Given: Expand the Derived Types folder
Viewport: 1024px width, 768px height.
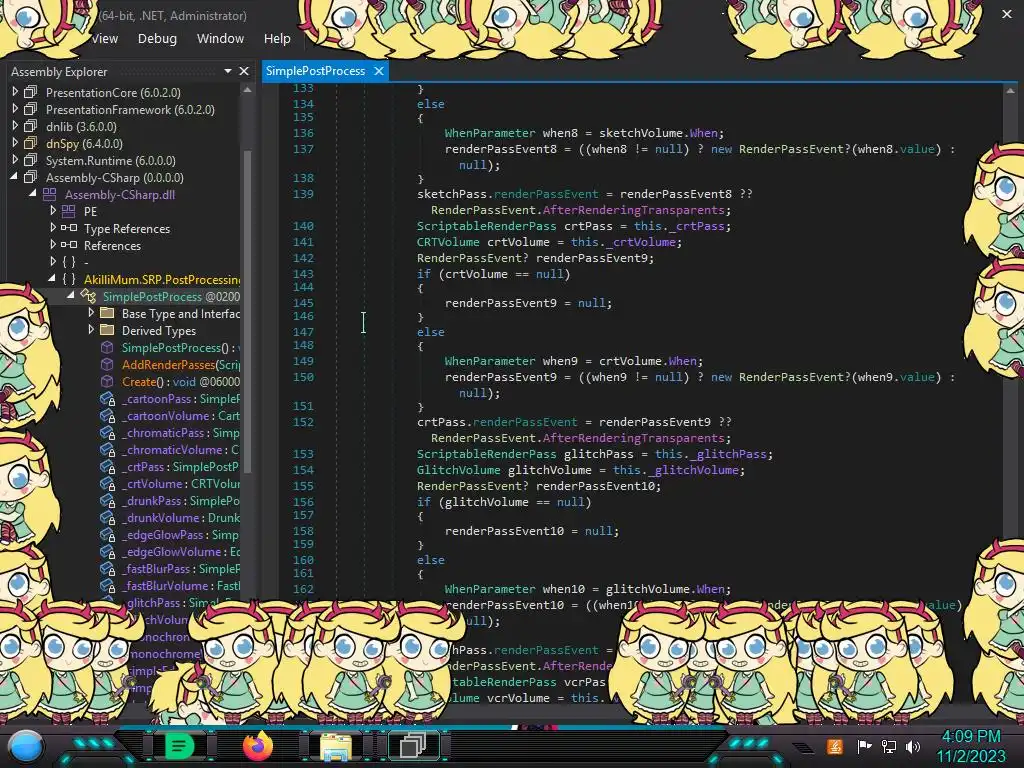Looking at the screenshot, I should [91, 330].
